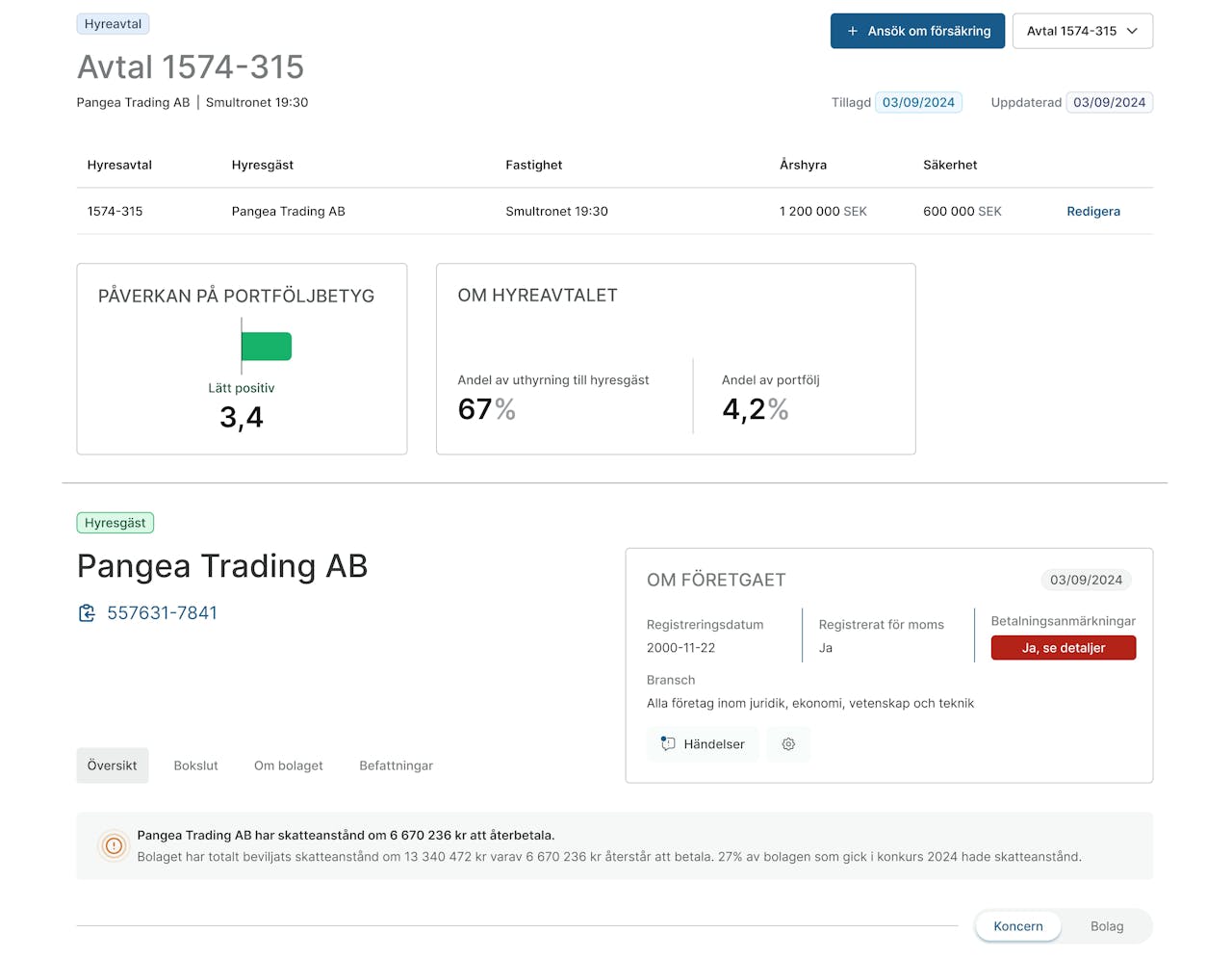Switch view to Bolag
Screen dimensions: 1232x959
coord(1107,926)
